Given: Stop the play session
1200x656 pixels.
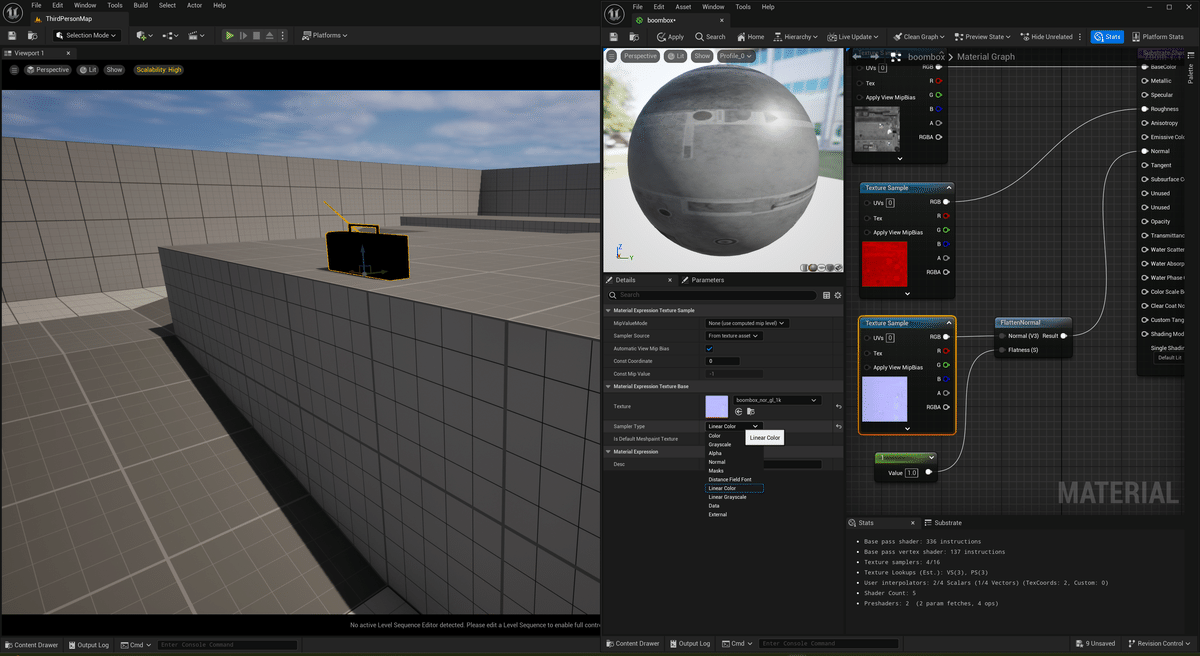Looking at the screenshot, I should pos(256,36).
